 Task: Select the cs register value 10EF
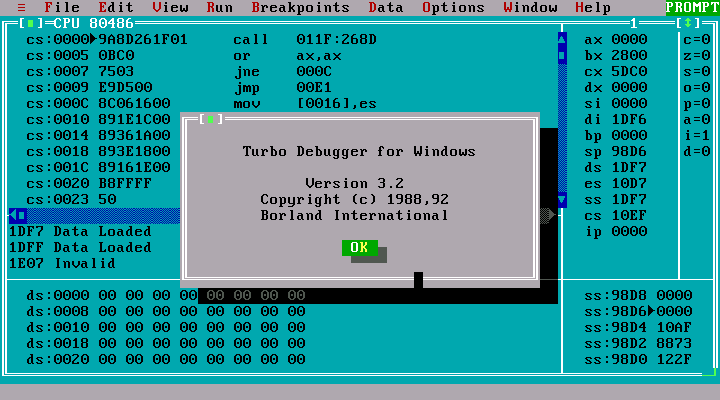[629, 215]
